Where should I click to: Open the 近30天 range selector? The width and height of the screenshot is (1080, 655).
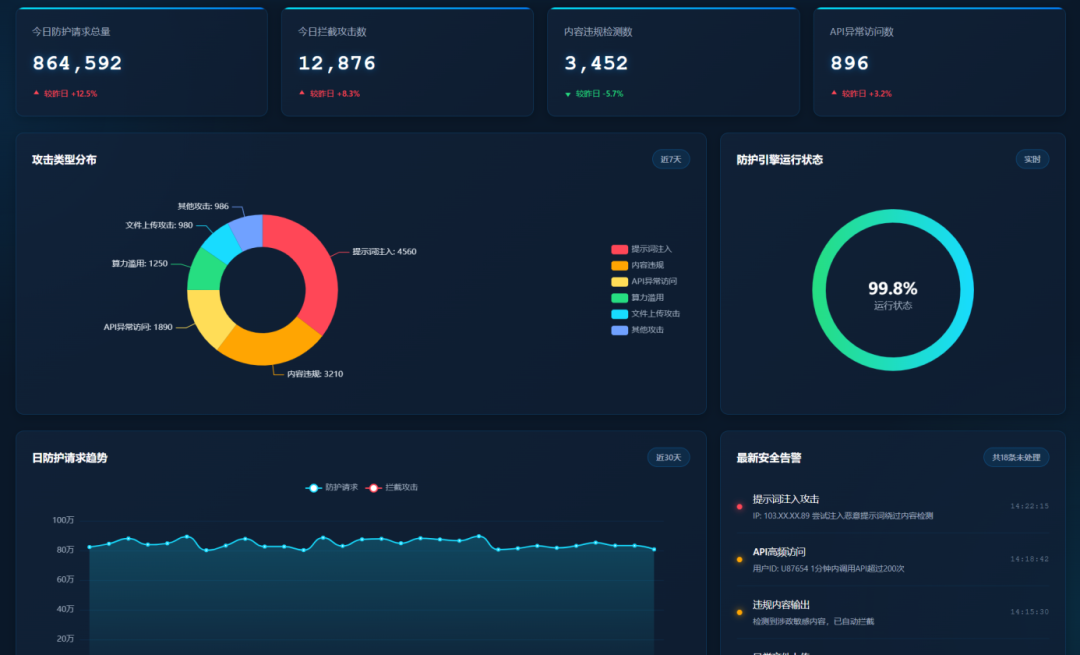point(668,458)
